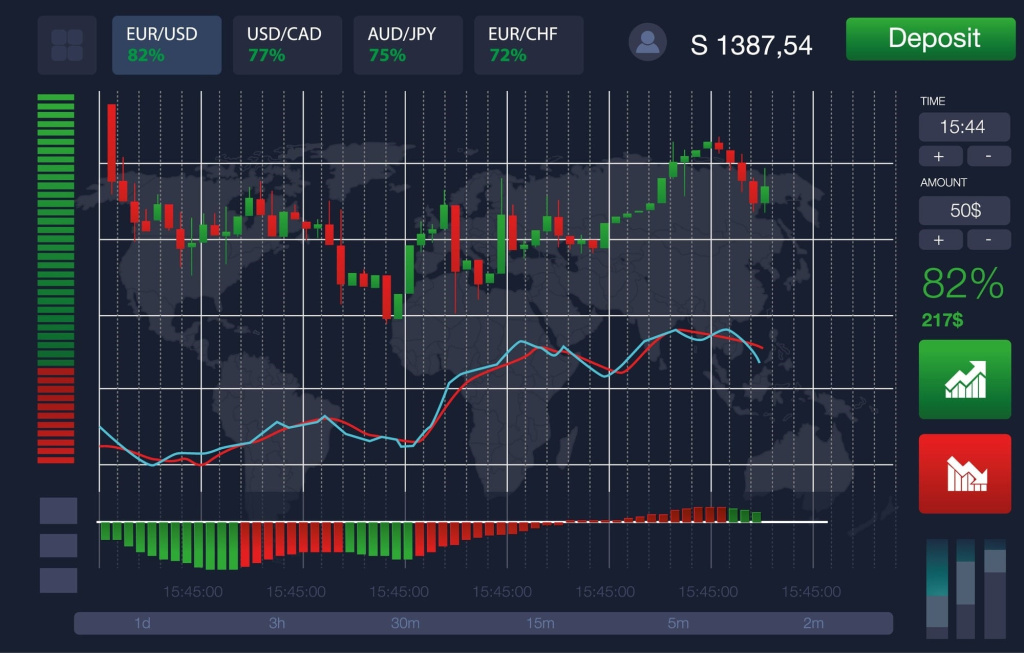Increase the time with the plus button
This screenshot has height=653, width=1024.
coord(940,156)
